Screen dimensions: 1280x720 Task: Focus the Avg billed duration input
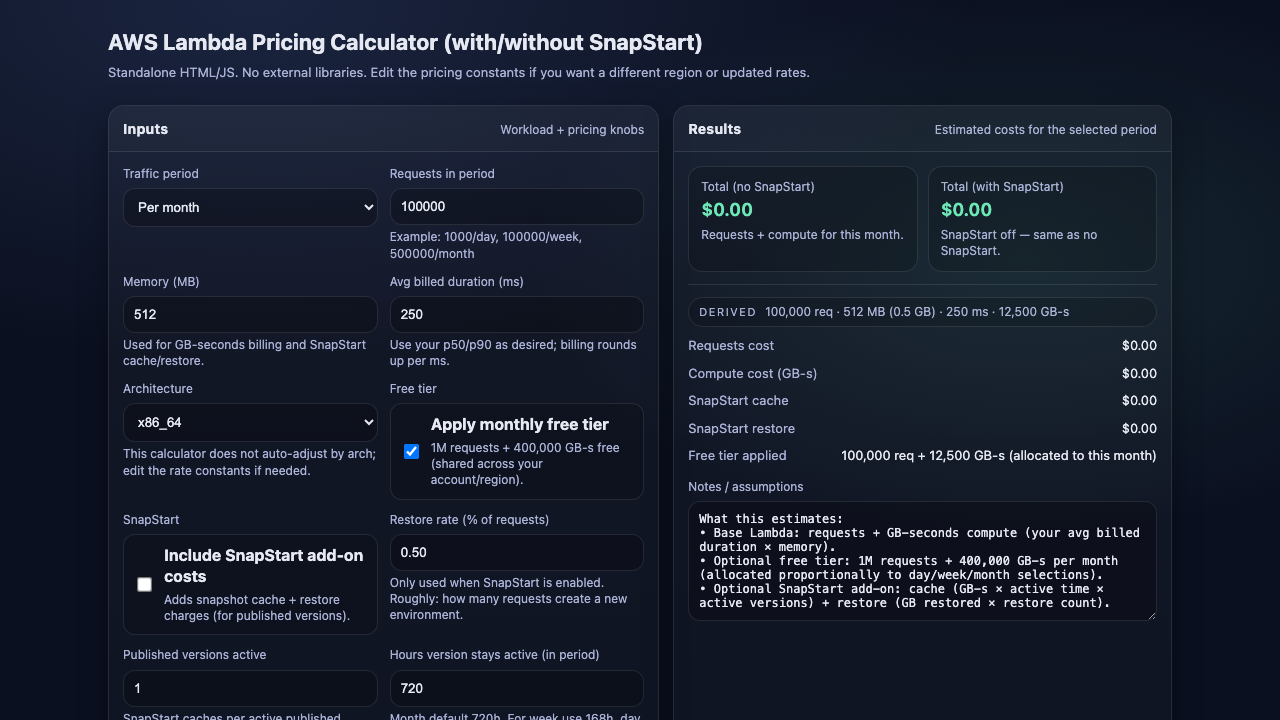pyautogui.click(x=516, y=314)
